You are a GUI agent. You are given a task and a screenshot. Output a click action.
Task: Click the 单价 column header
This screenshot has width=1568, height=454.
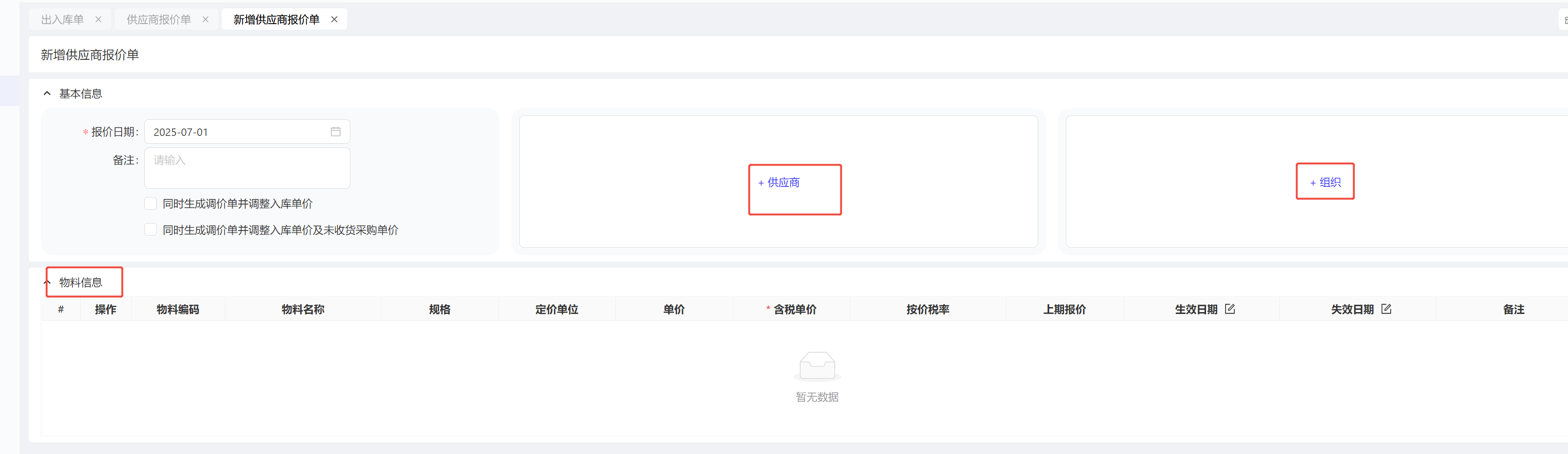pyautogui.click(x=674, y=309)
